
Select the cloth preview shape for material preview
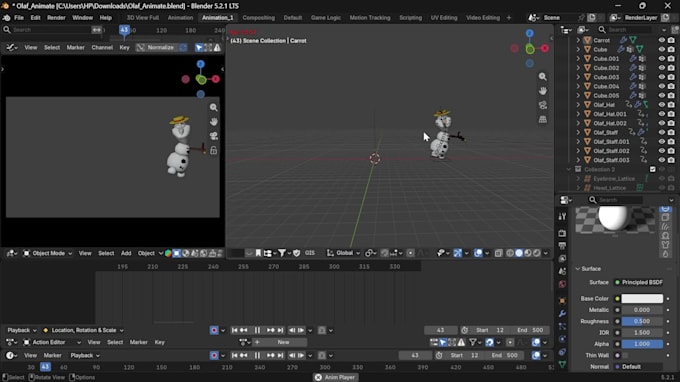[665, 245]
